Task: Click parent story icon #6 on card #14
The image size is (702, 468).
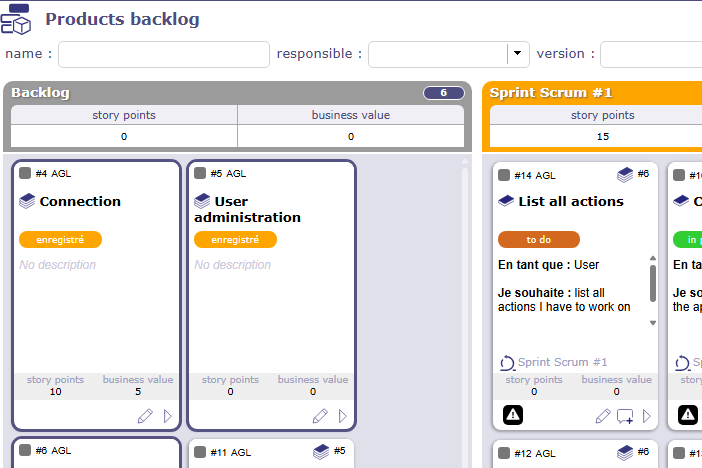Action: (x=626, y=174)
